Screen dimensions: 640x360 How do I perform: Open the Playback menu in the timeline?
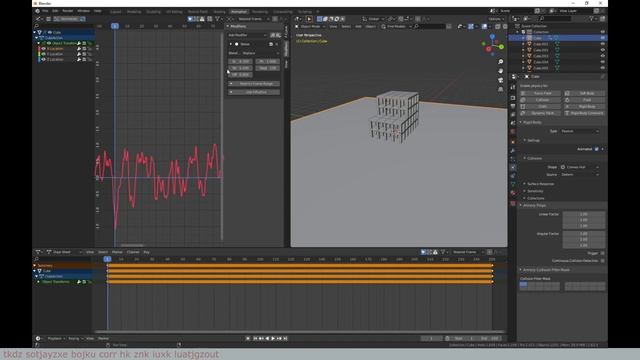(x=56, y=338)
